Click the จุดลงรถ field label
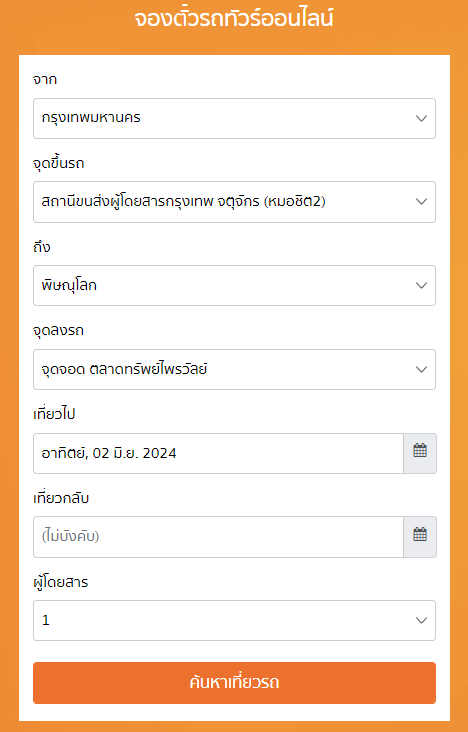Viewport: 468px width, 732px height. tap(58, 331)
